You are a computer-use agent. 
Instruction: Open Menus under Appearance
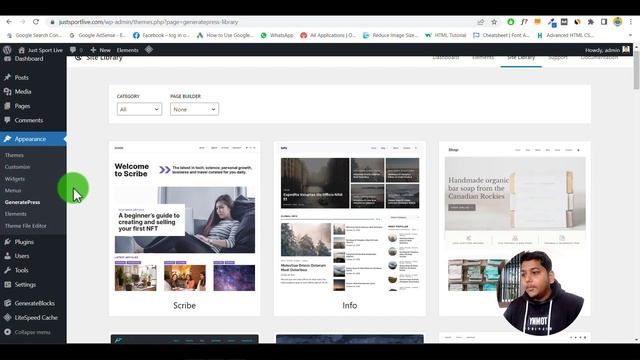pos(13,191)
